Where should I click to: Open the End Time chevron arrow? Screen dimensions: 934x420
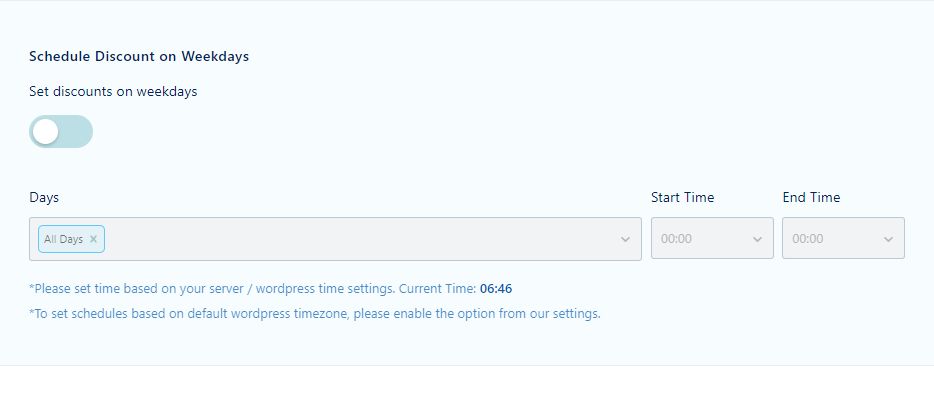click(x=888, y=239)
